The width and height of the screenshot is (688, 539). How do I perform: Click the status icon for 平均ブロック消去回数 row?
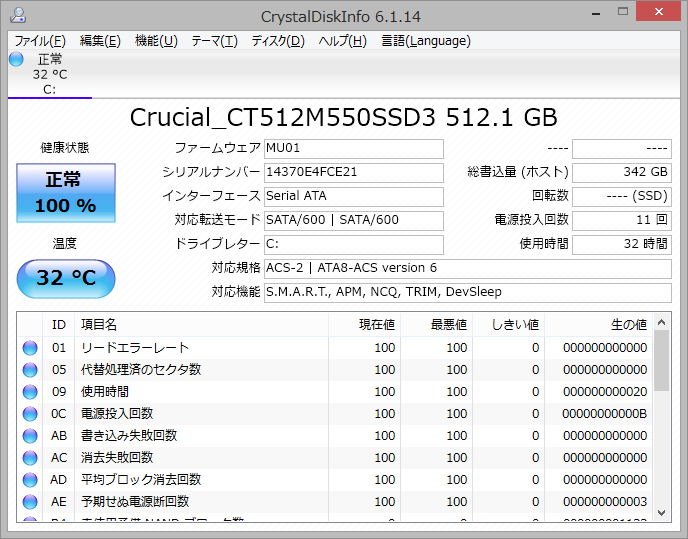pyautogui.click(x=30, y=480)
